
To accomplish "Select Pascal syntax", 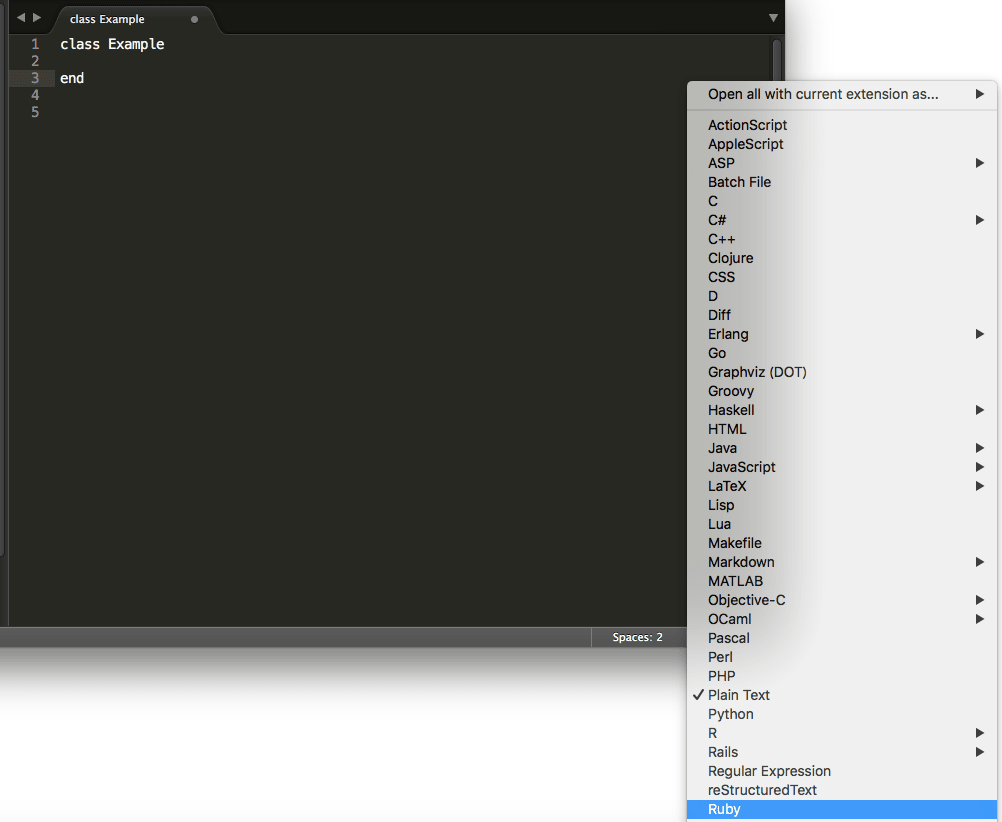I will tap(842, 639).
